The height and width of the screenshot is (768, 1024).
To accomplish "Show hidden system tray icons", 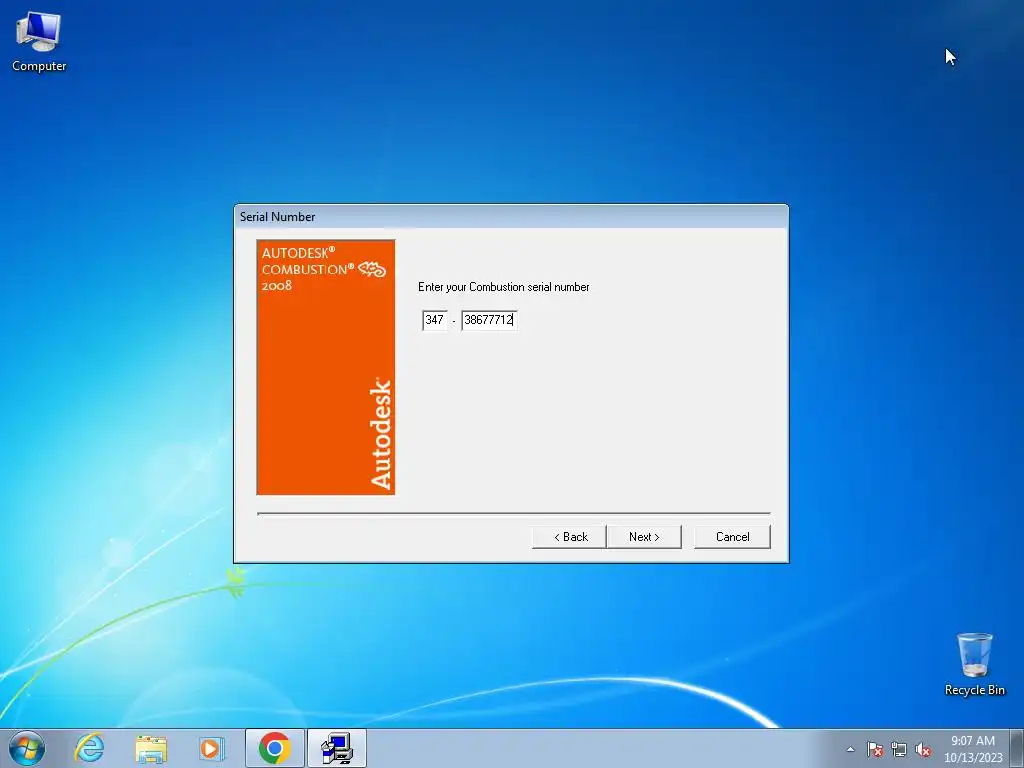I will click(850, 749).
